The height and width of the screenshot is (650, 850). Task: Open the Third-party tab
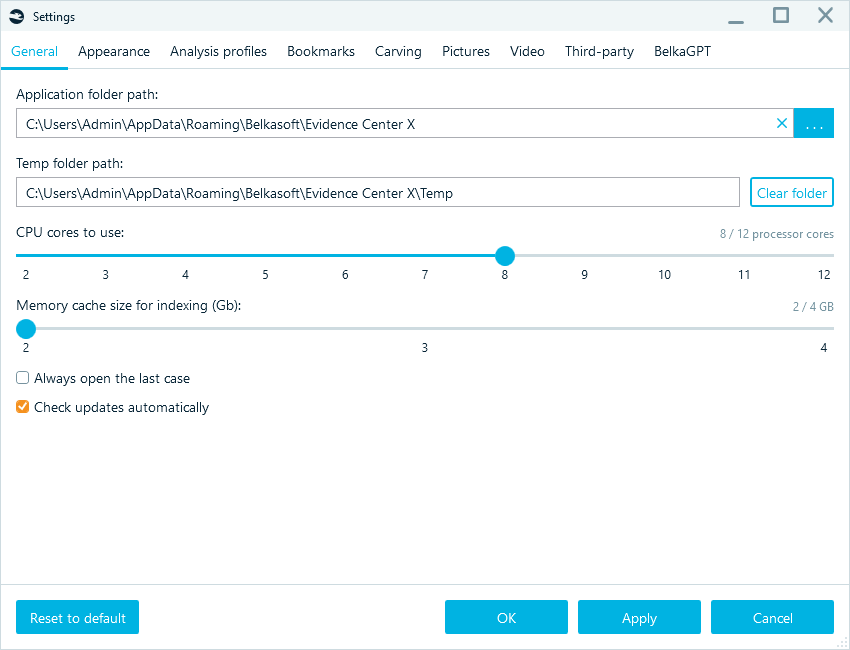(x=599, y=51)
